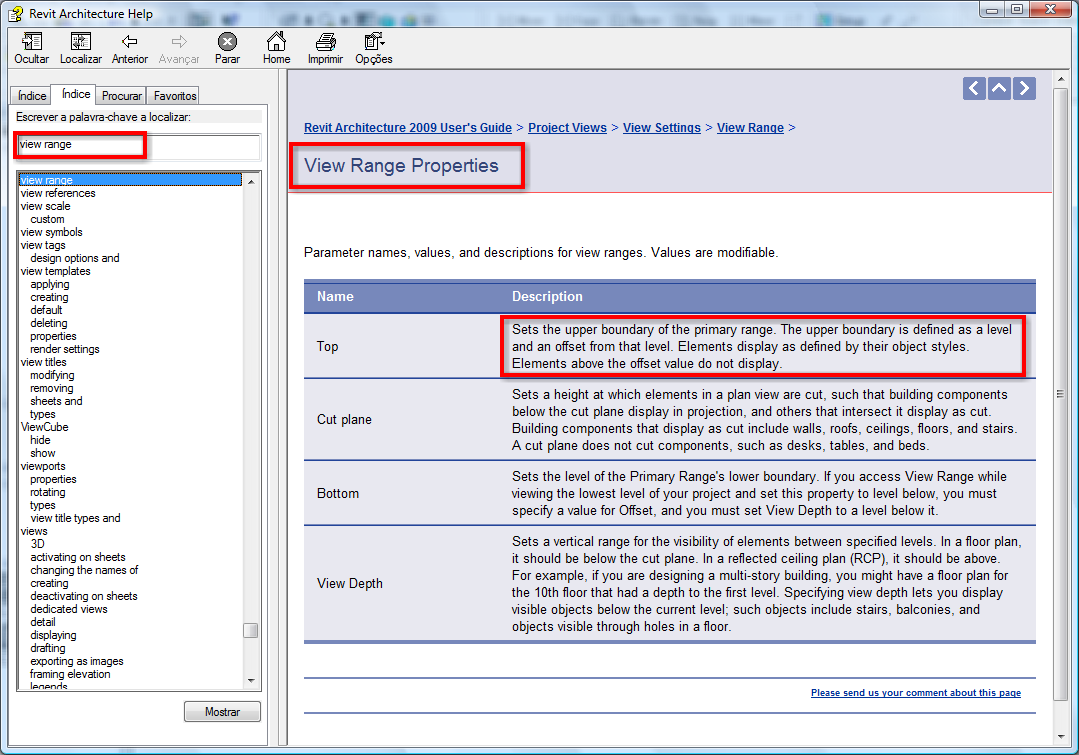Go to previous topic blue arrow
The height and width of the screenshot is (755, 1079).
pyautogui.click(x=974, y=88)
